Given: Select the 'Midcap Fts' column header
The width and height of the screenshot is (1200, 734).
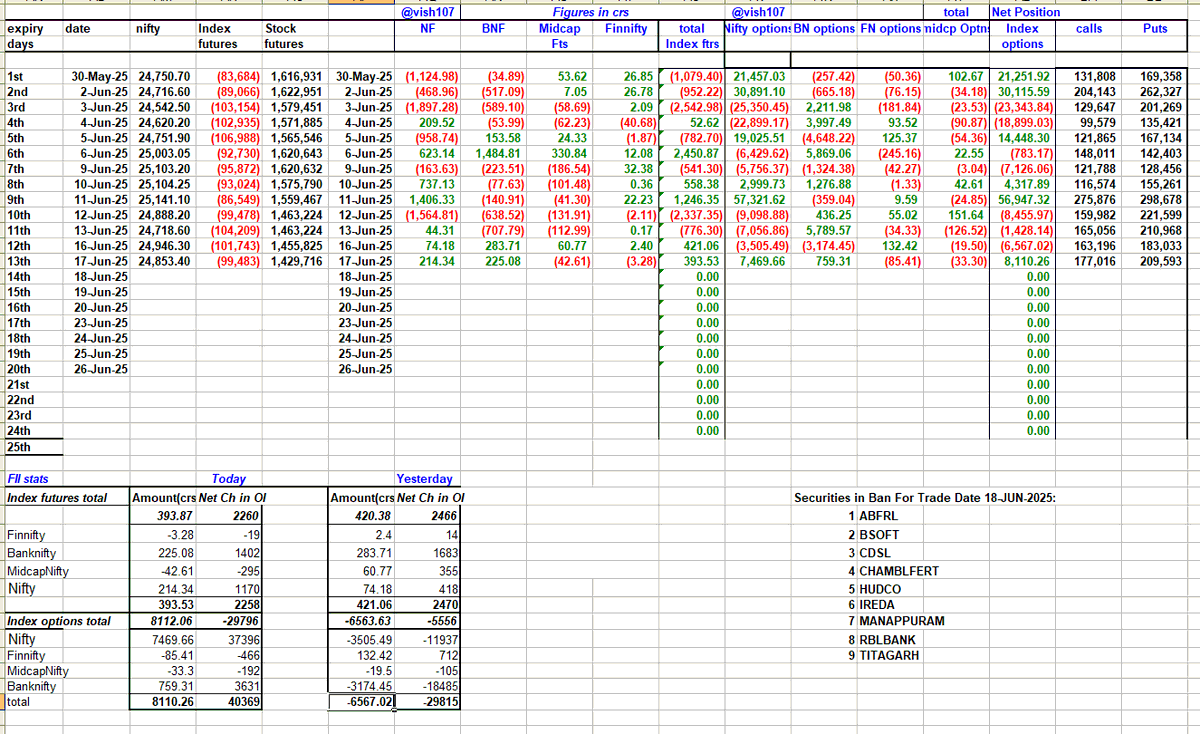Looking at the screenshot, I should 559,37.
